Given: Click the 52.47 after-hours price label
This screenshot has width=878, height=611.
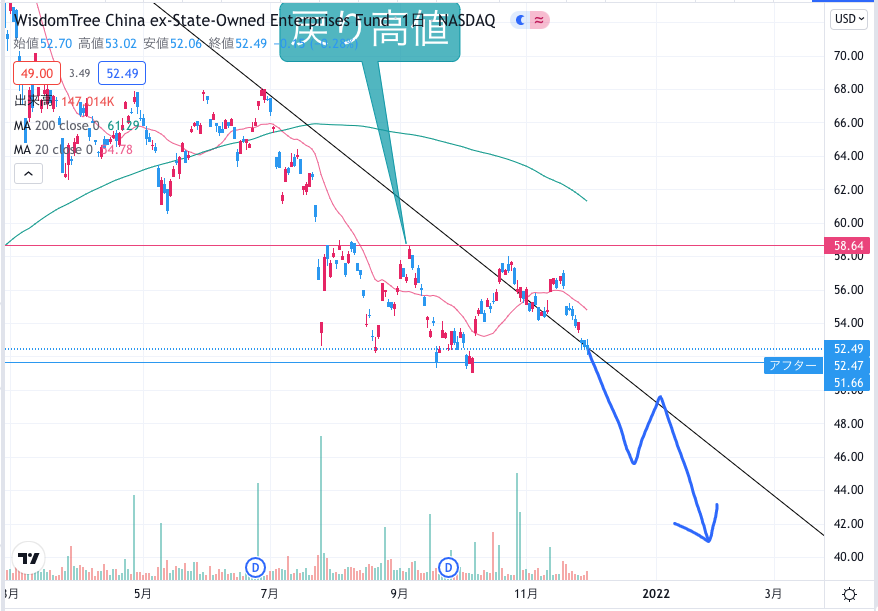Looking at the screenshot, I should (847, 366).
